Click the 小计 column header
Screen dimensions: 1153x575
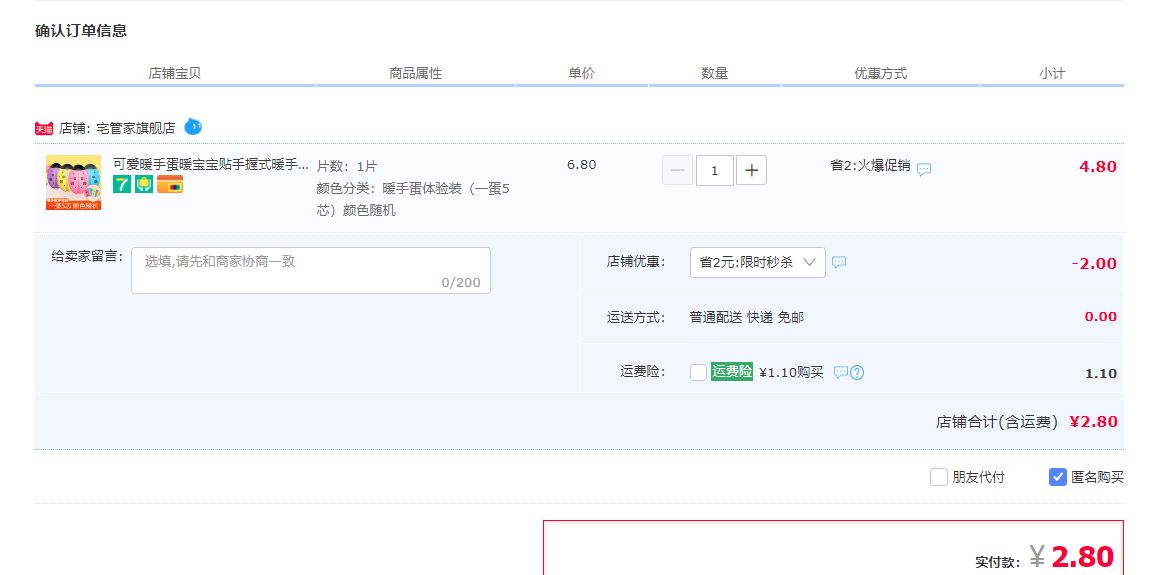(x=1052, y=74)
